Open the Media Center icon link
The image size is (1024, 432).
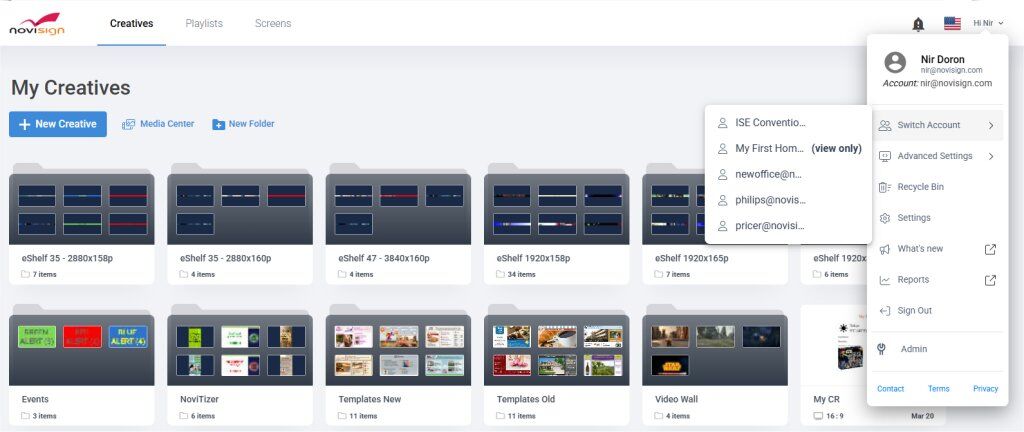click(x=128, y=124)
